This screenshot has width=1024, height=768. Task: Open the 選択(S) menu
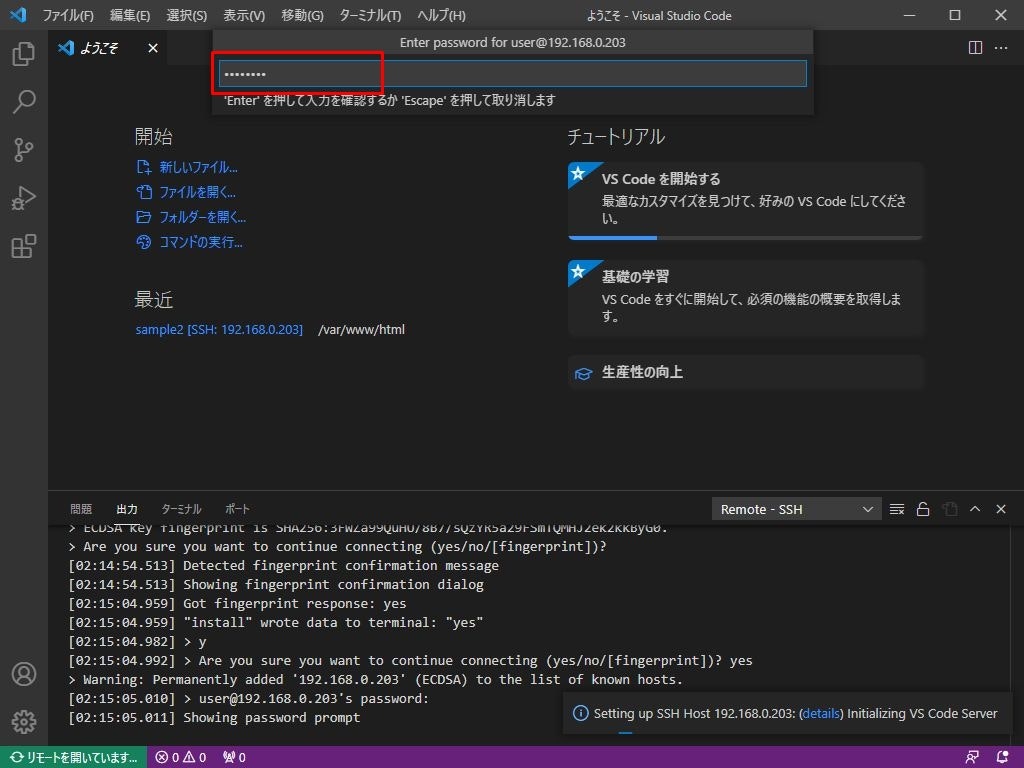click(187, 15)
